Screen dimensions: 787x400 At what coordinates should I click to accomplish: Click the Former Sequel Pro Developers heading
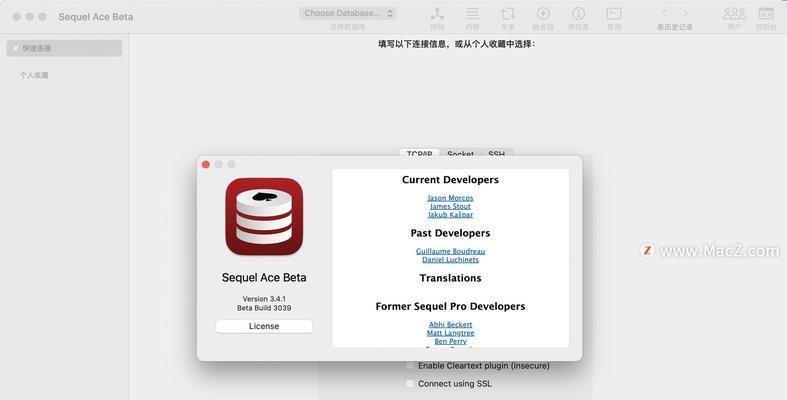click(x=450, y=307)
